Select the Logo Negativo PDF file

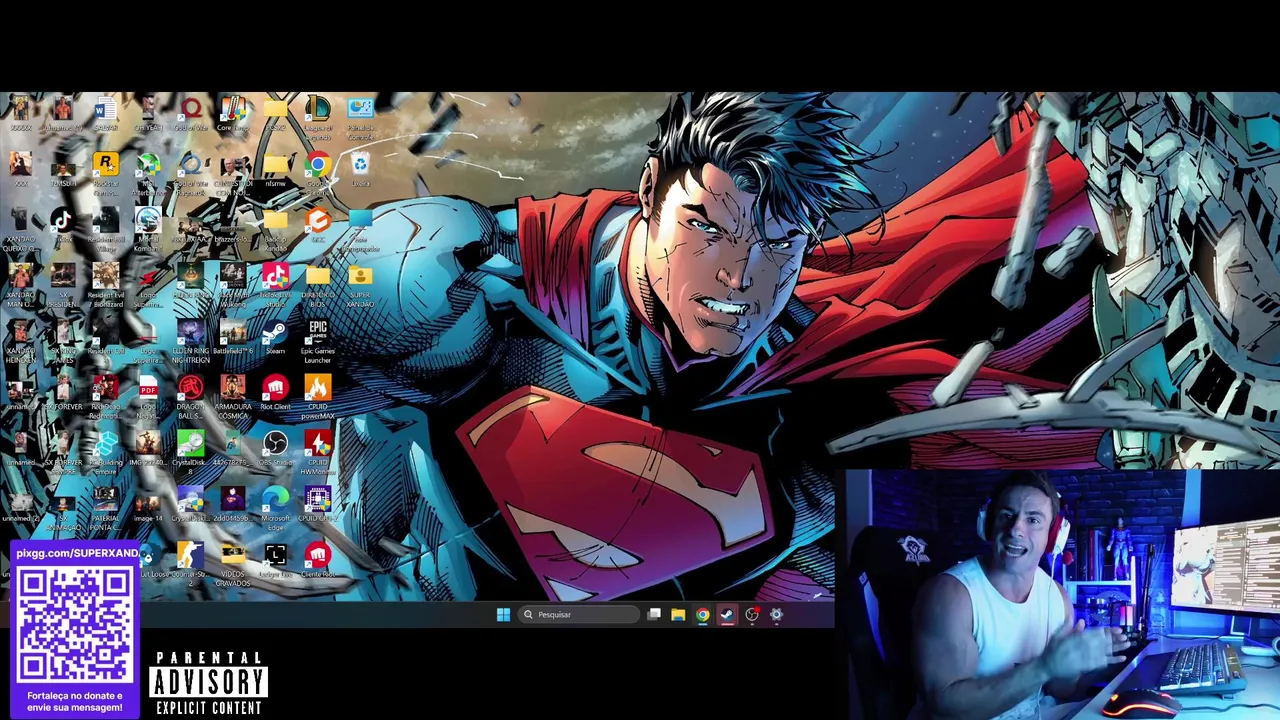coord(148,398)
